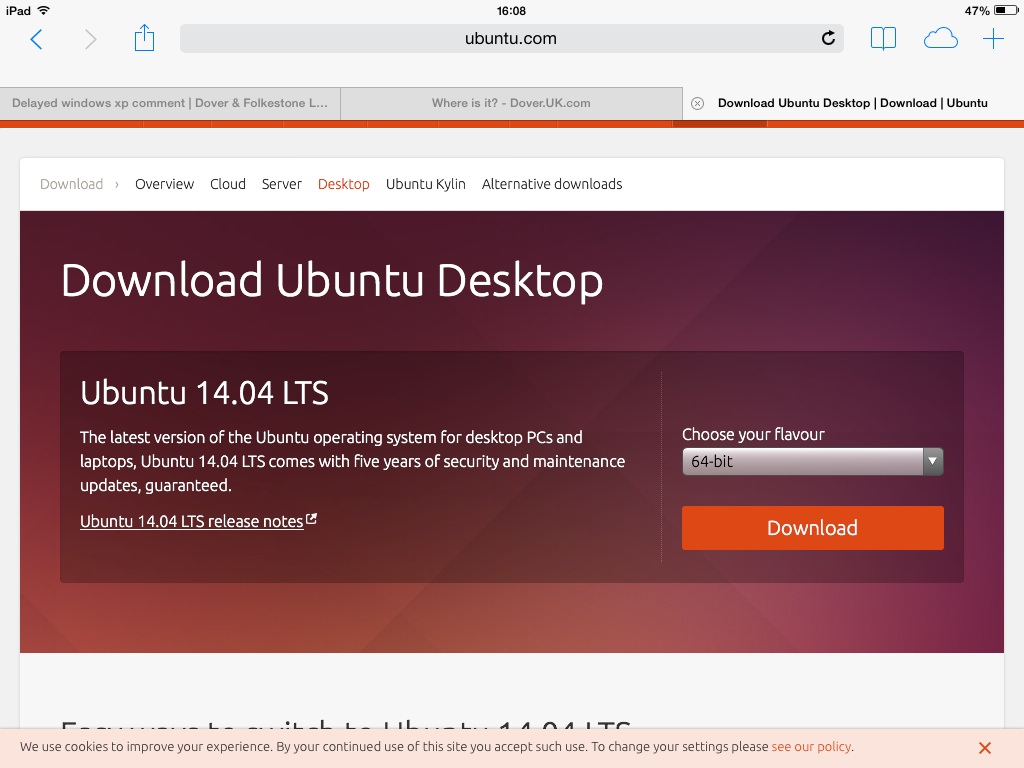The width and height of the screenshot is (1024, 768).
Task: Open the Cloud nav item
Action: point(228,184)
